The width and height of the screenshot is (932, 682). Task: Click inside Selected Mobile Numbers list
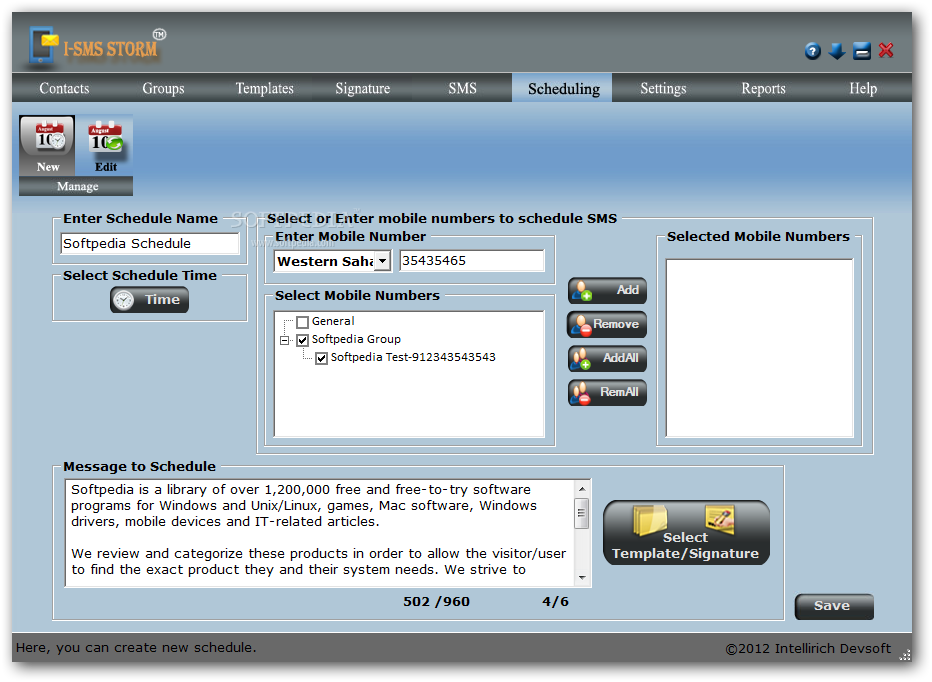click(760, 348)
